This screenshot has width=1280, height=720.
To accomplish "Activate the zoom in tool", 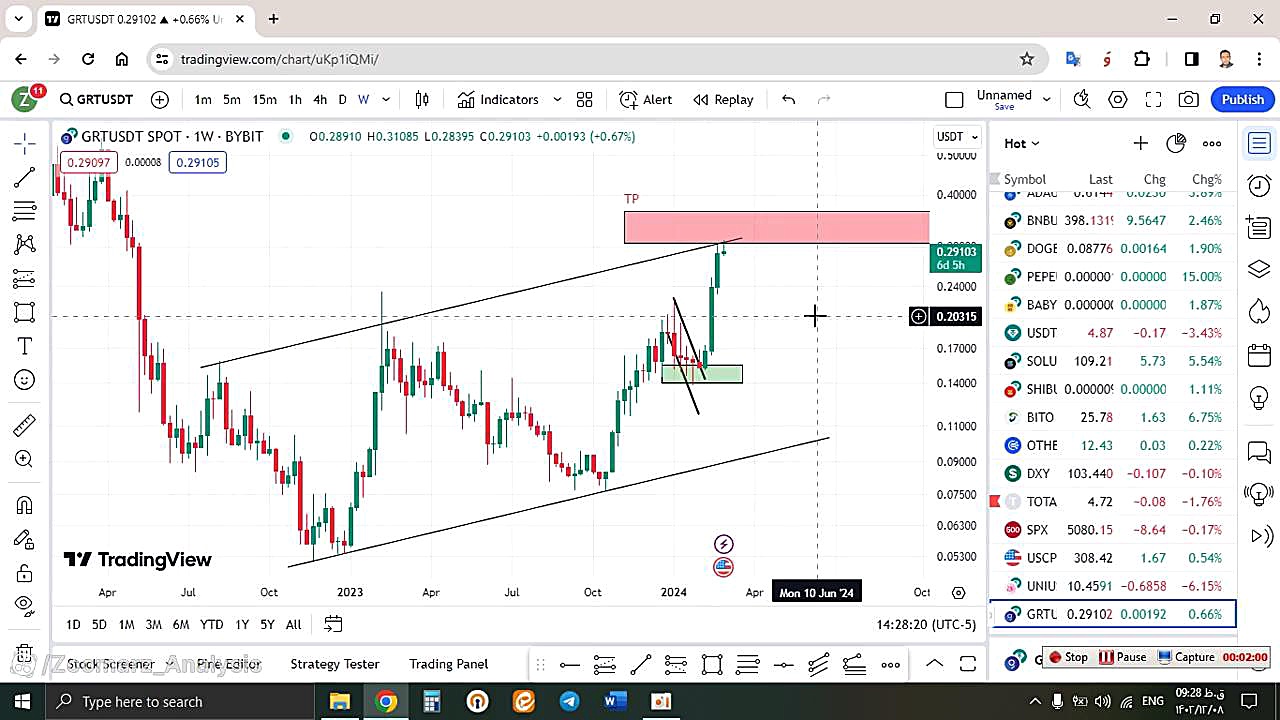I will tap(25, 459).
